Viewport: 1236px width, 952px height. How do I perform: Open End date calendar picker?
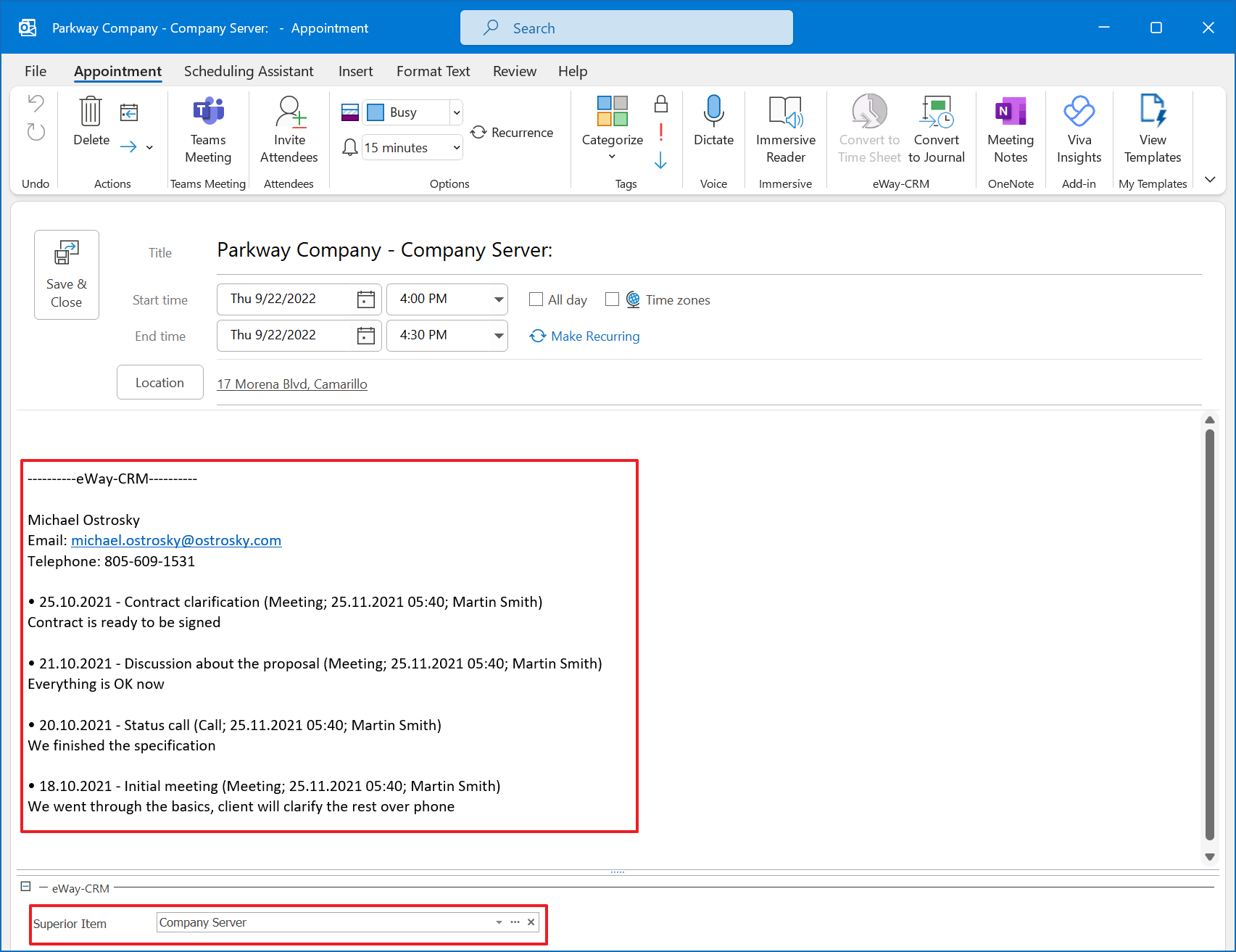click(x=366, y=336)
